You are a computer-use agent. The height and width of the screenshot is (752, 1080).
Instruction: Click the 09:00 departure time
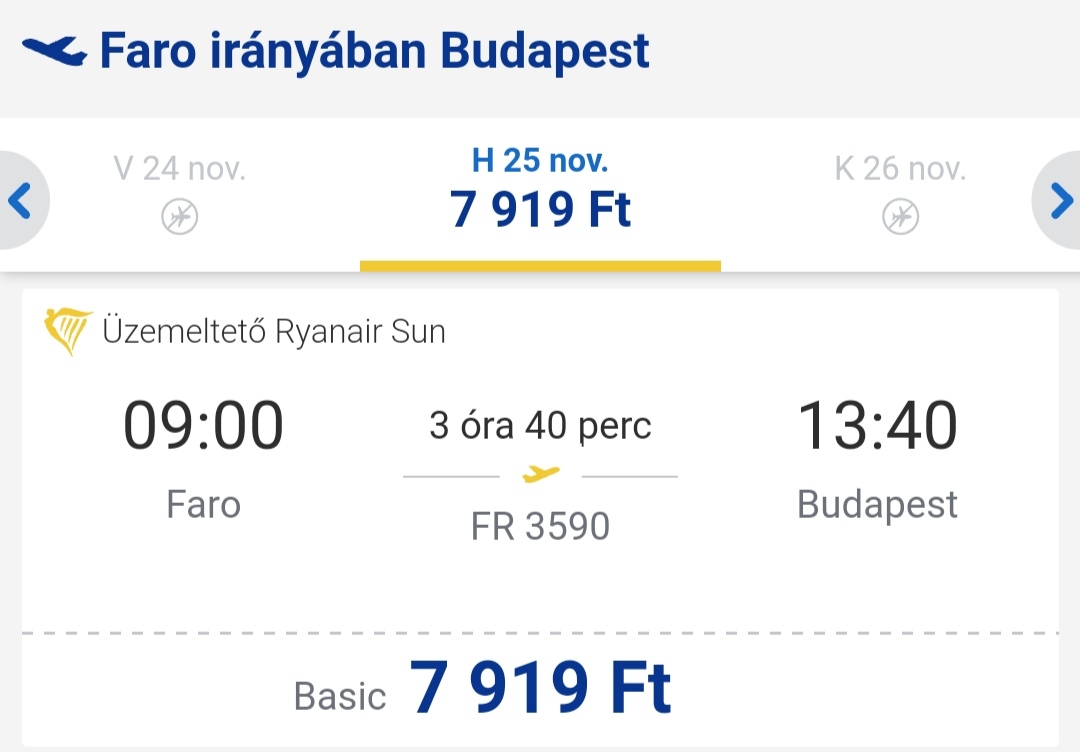[203, 426]
